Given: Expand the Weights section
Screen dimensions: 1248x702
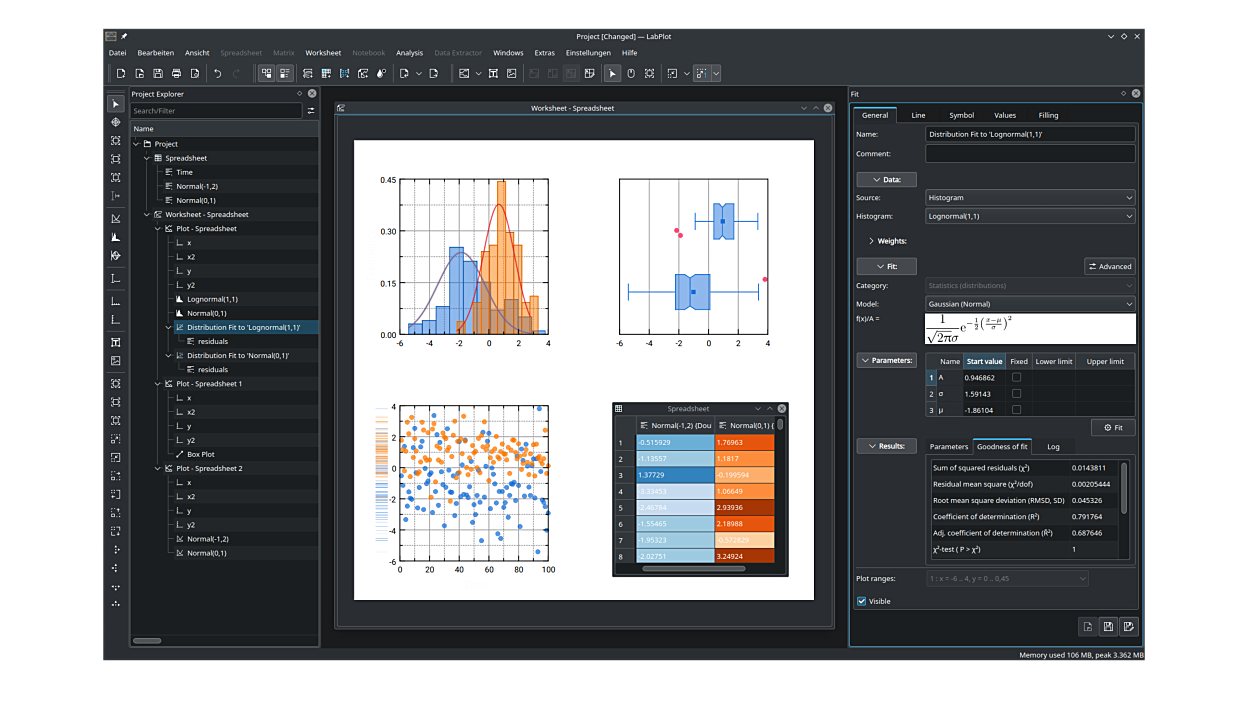Looking at the screenshot, I should click(872, 241).
